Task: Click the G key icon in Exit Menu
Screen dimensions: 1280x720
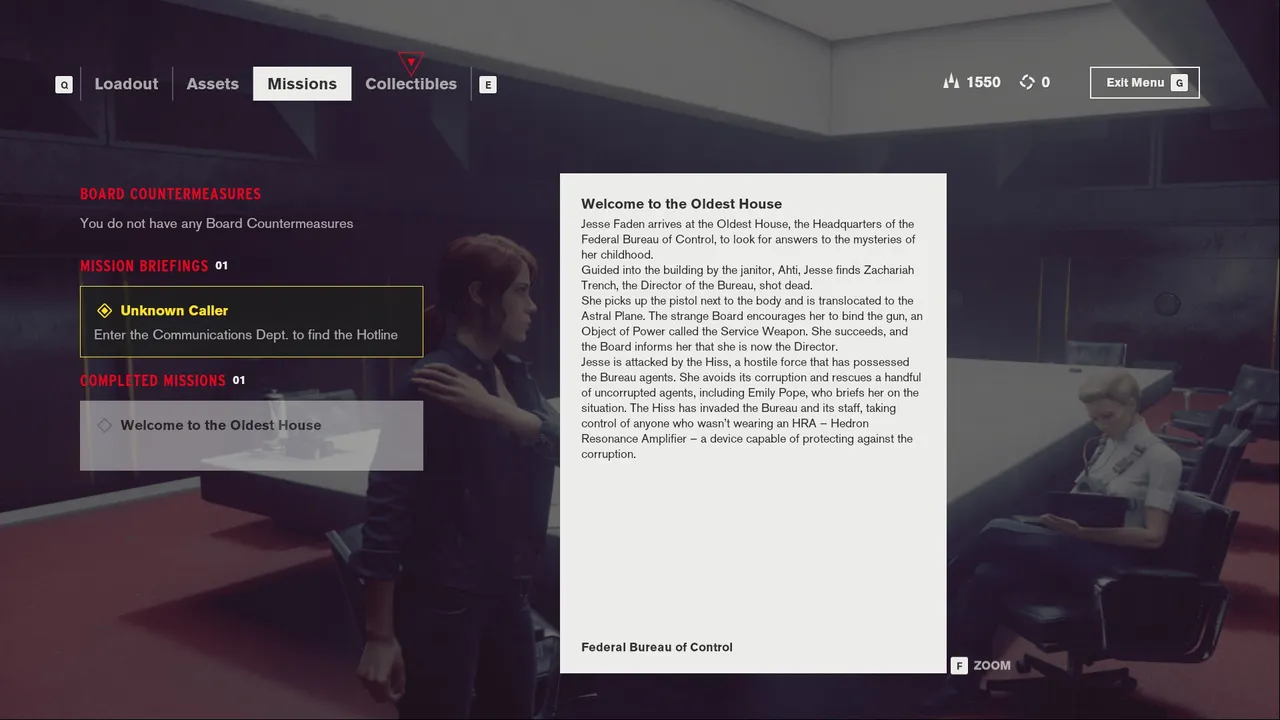Action: (1179, 83)
